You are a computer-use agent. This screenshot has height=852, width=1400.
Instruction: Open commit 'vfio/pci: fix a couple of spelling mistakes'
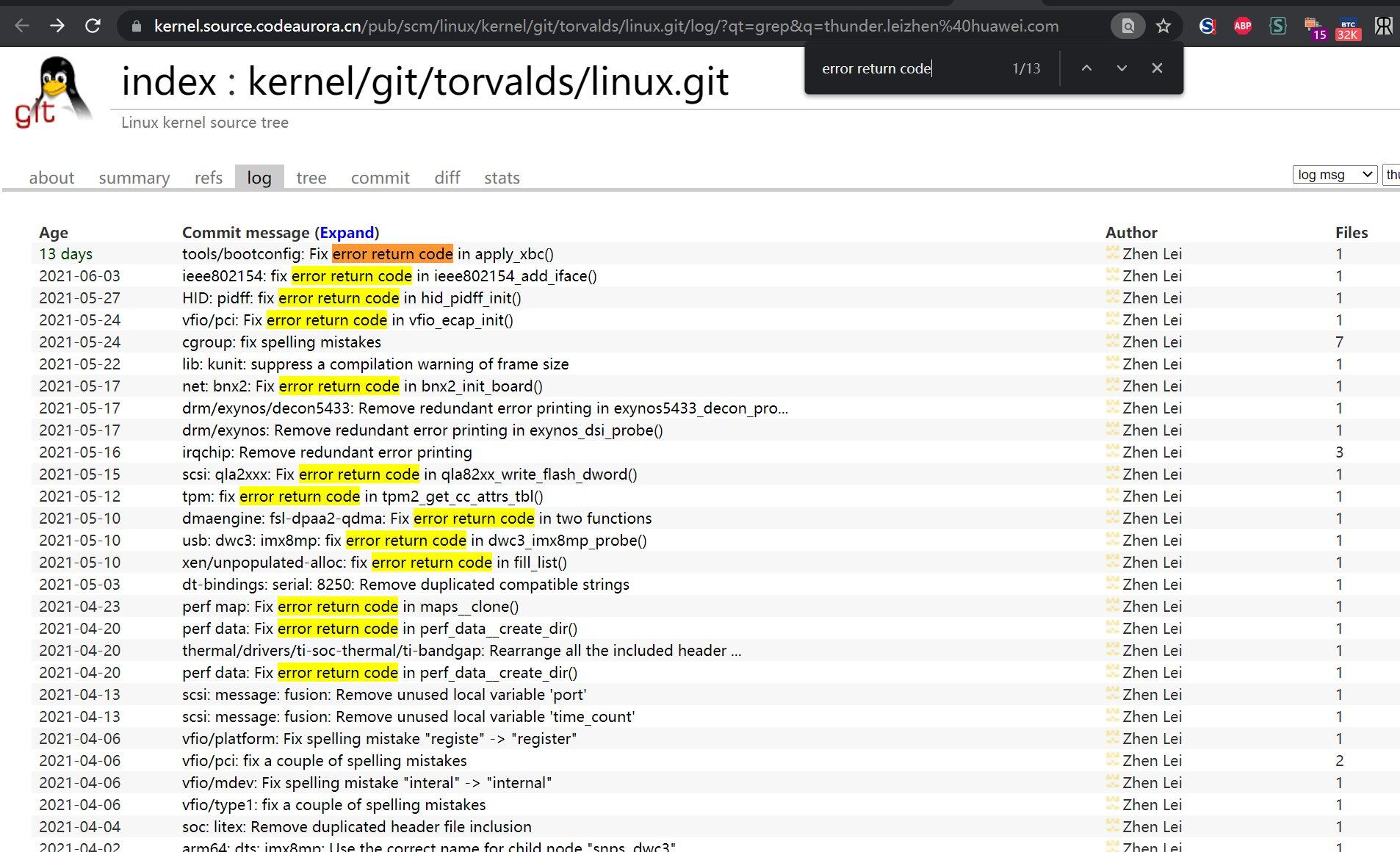click(x=325, y=761)
